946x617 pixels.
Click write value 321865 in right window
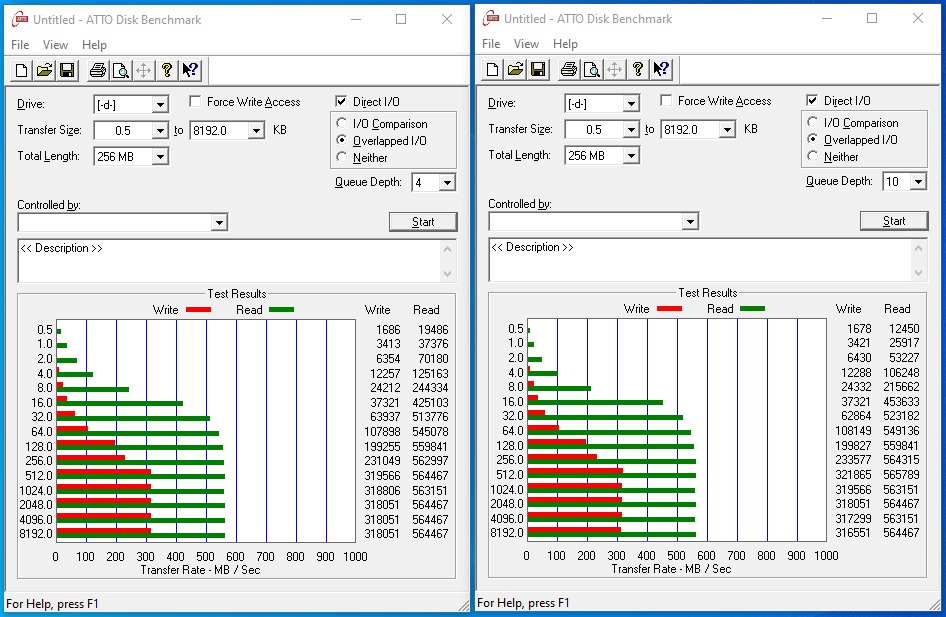pyautogui.click(x=853, y=474)
